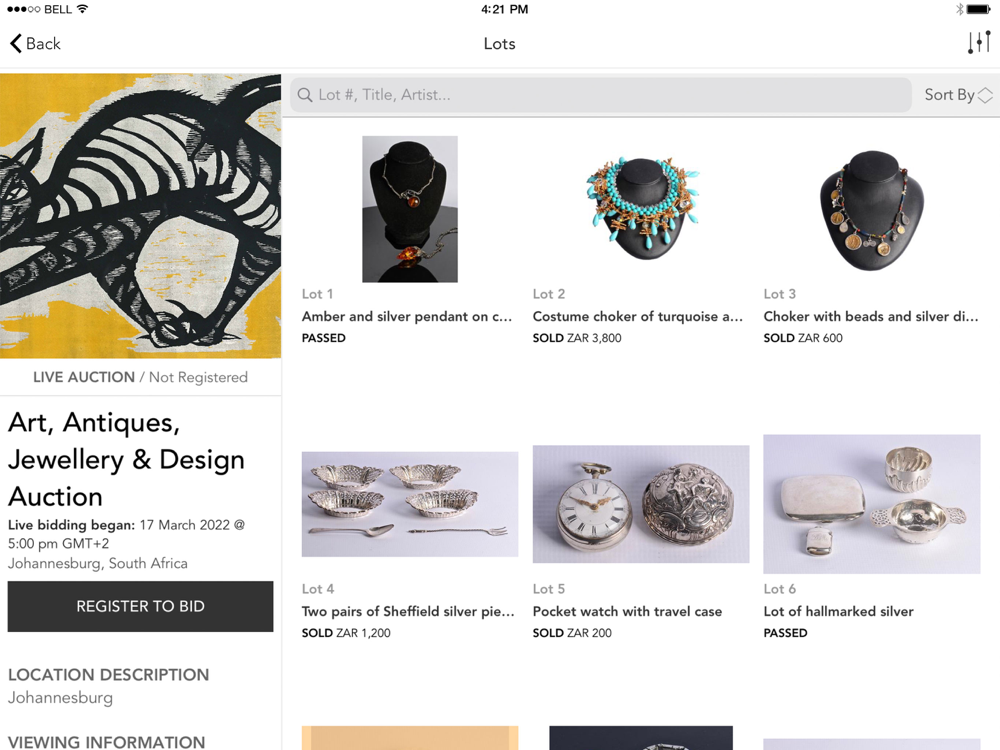Viewport: 1000px width, 750px height.
Task: Select 'Pocket watch with travel case' title
Action: 627,611
